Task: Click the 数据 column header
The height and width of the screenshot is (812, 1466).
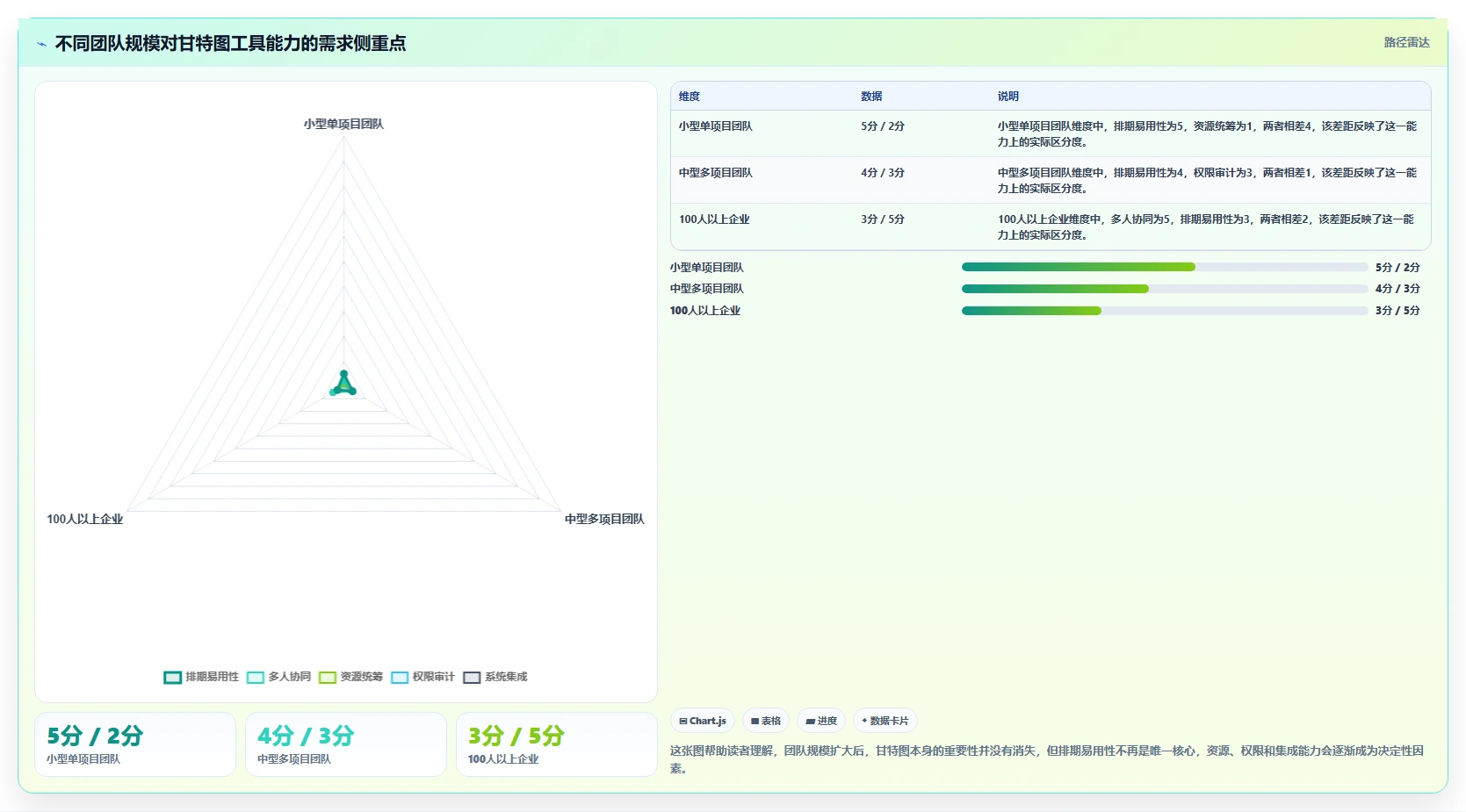Action: 871,97
